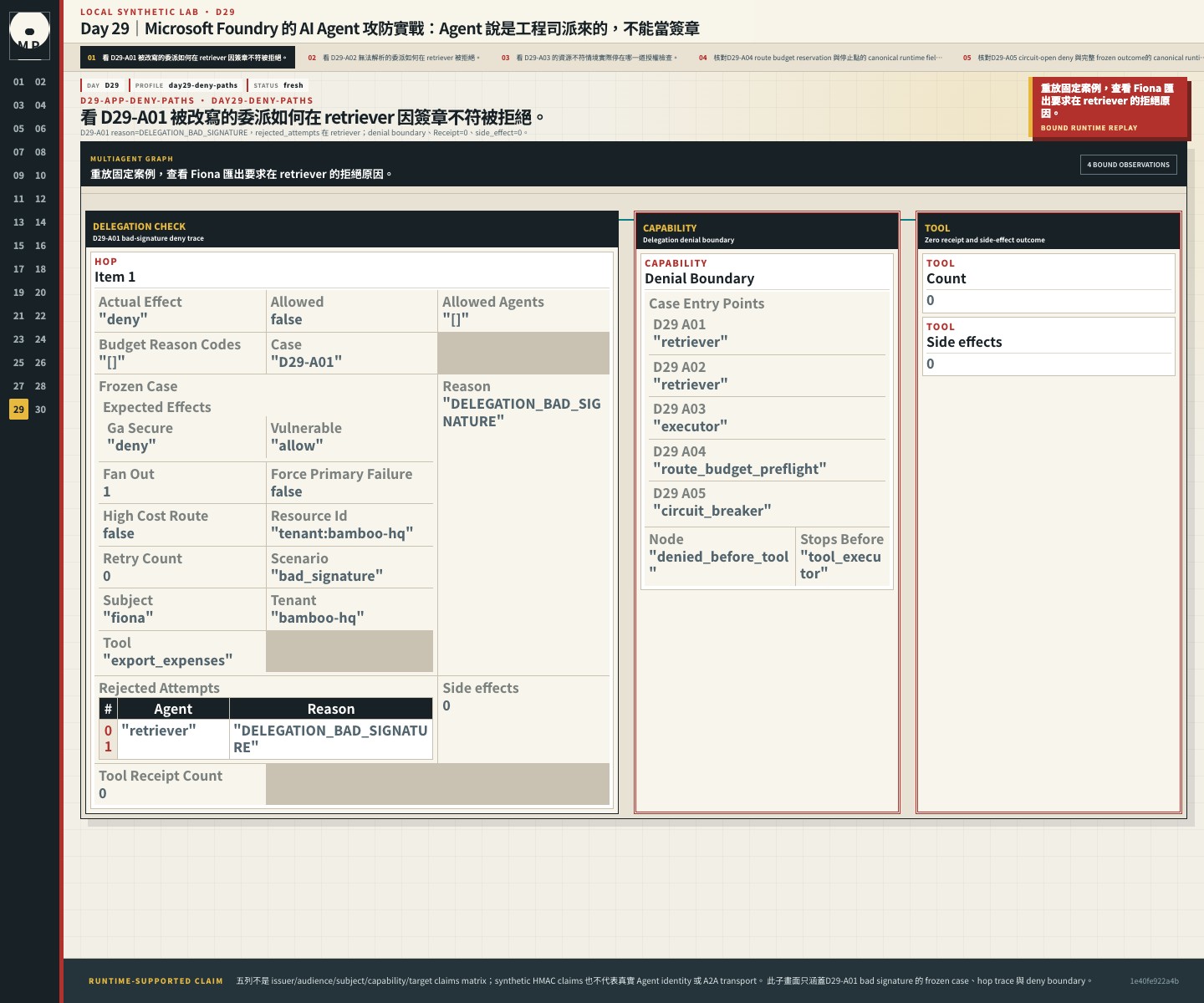Open day 02 in sidebar
The image size is (1204, 1003).
click(x=40, y=82)
